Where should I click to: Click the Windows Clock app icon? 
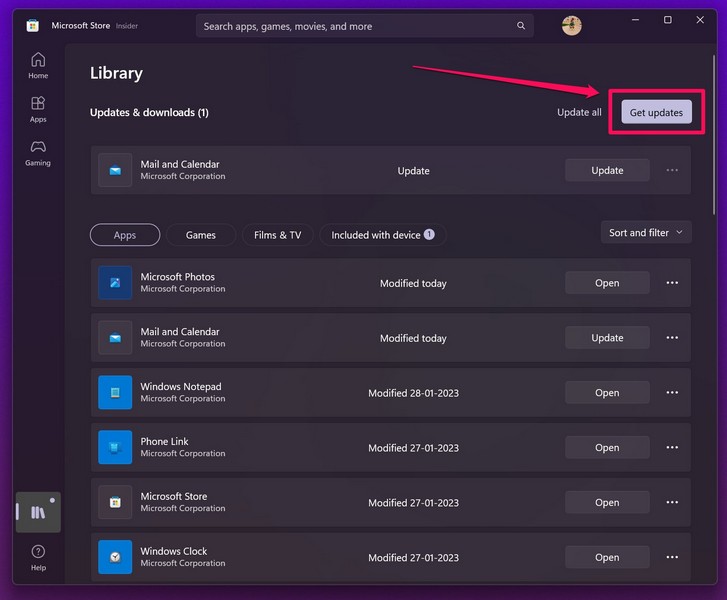(x=115, y=557)
